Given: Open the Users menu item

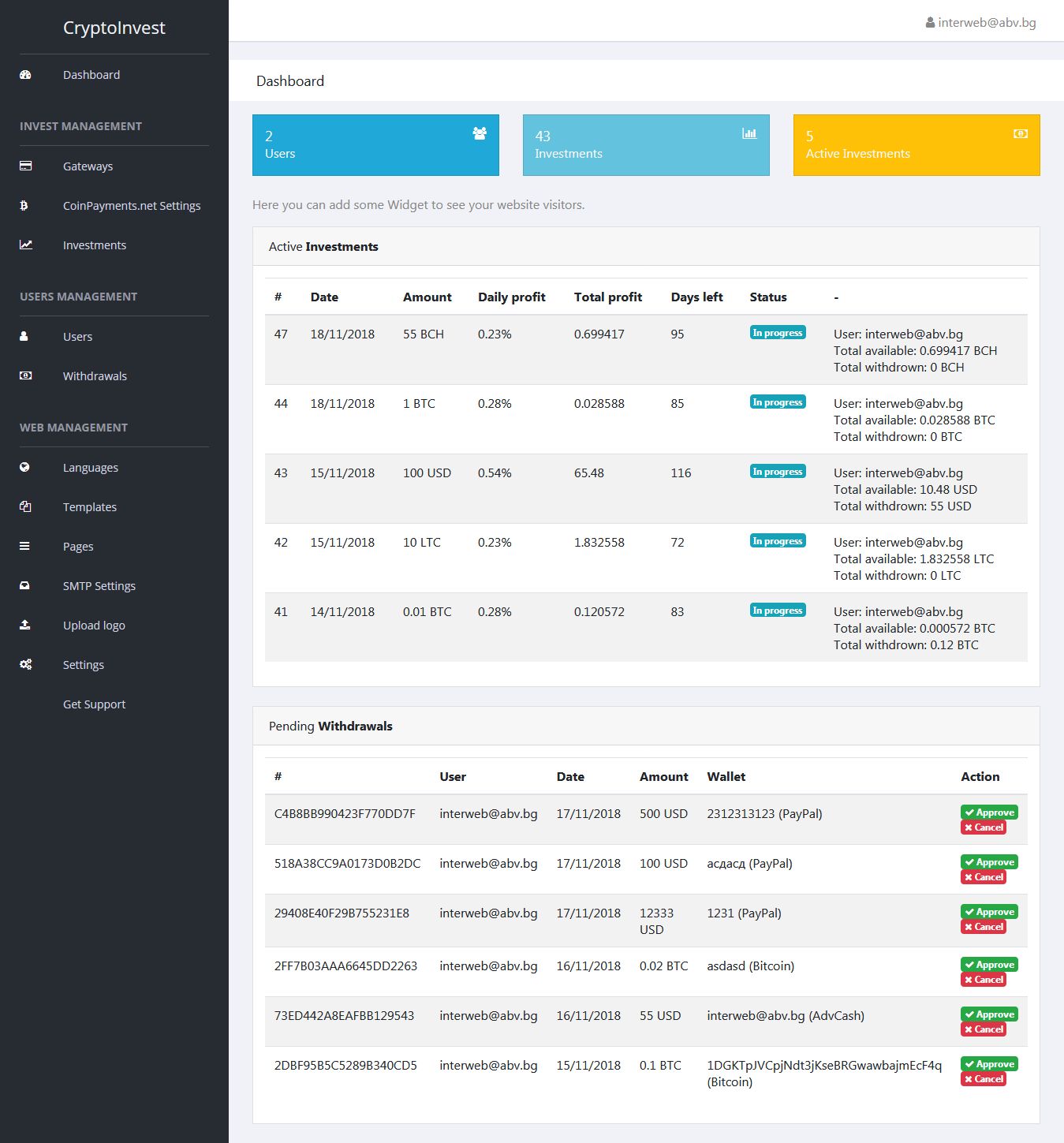Looking at the screenshot, I should [x=77, y=337].
